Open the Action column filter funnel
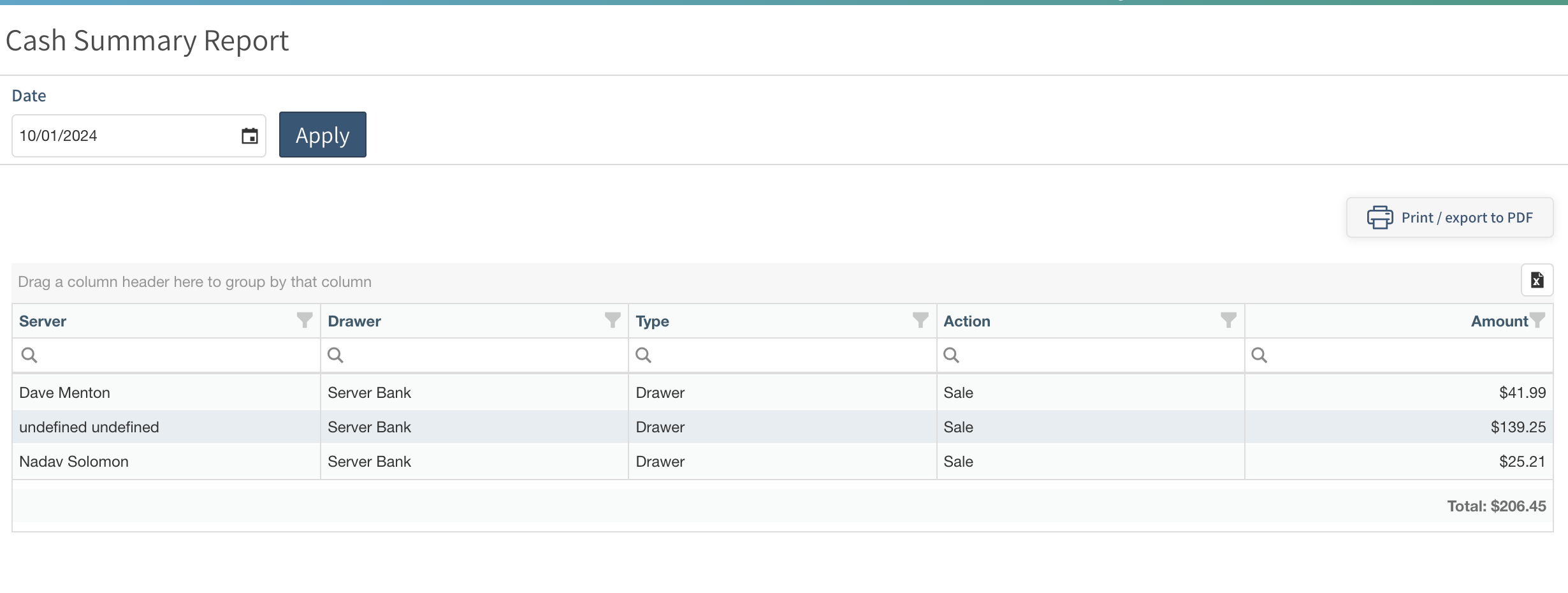Viewport: 1568px width, 593px height. (1228, 320)
